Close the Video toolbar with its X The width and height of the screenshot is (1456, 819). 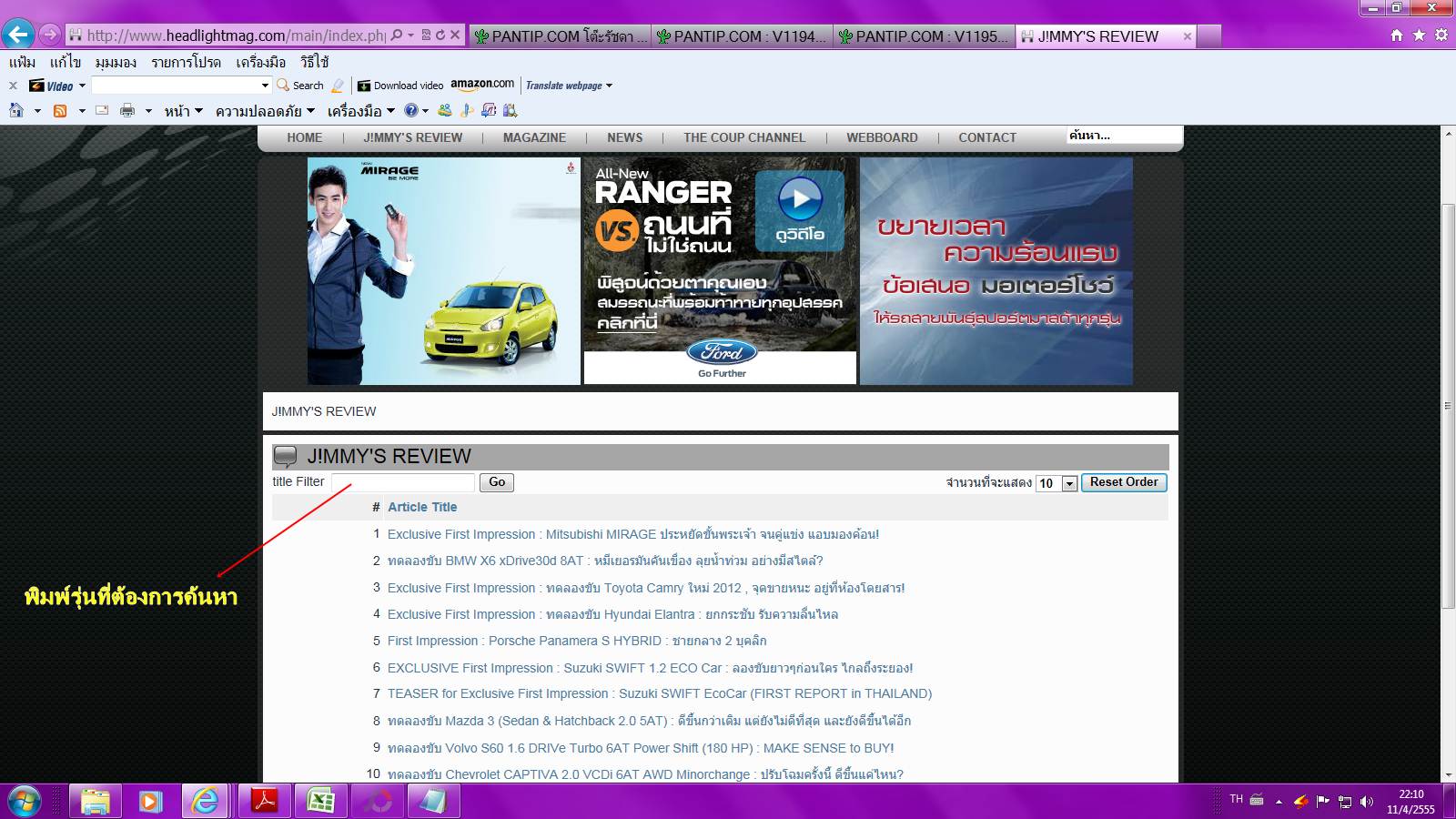click(13, 86)
